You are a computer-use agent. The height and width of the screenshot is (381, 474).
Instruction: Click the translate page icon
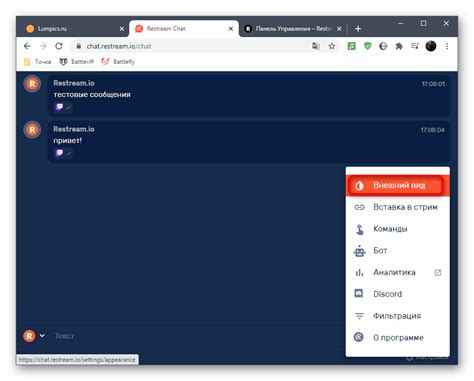coord(316,46)
